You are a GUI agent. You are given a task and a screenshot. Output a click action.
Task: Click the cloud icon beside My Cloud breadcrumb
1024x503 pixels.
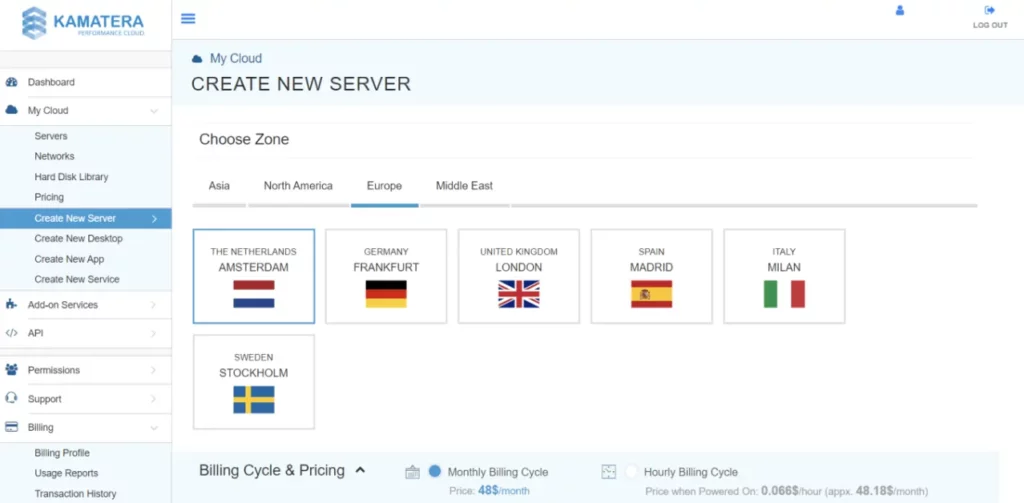197,59
